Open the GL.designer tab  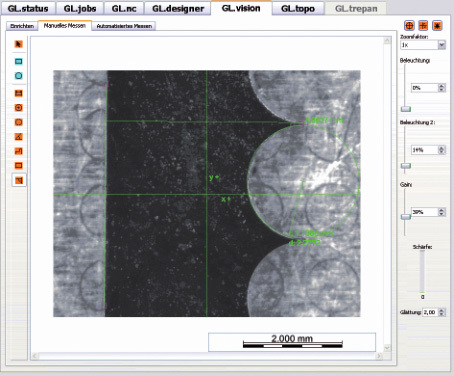(178, 9)
